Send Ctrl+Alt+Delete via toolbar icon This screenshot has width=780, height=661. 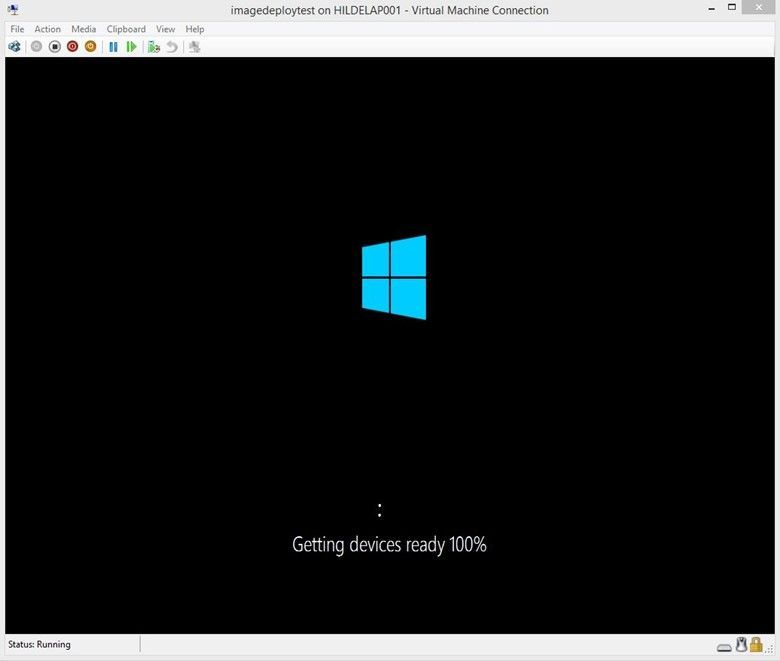(x=14, y=47)
